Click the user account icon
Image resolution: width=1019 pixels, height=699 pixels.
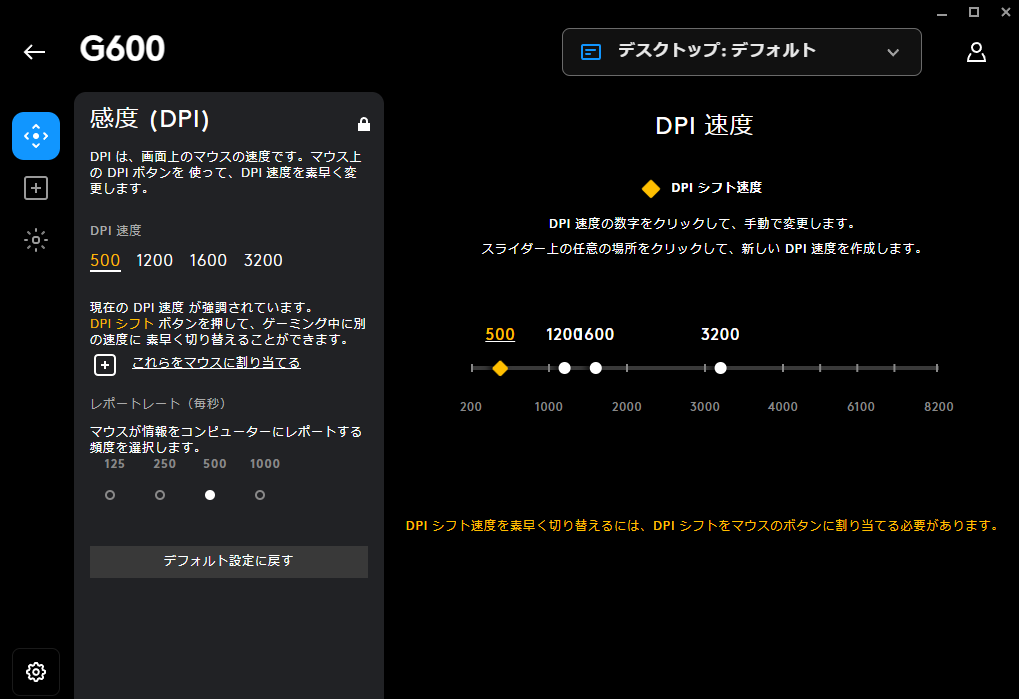(x=976, y=52)
